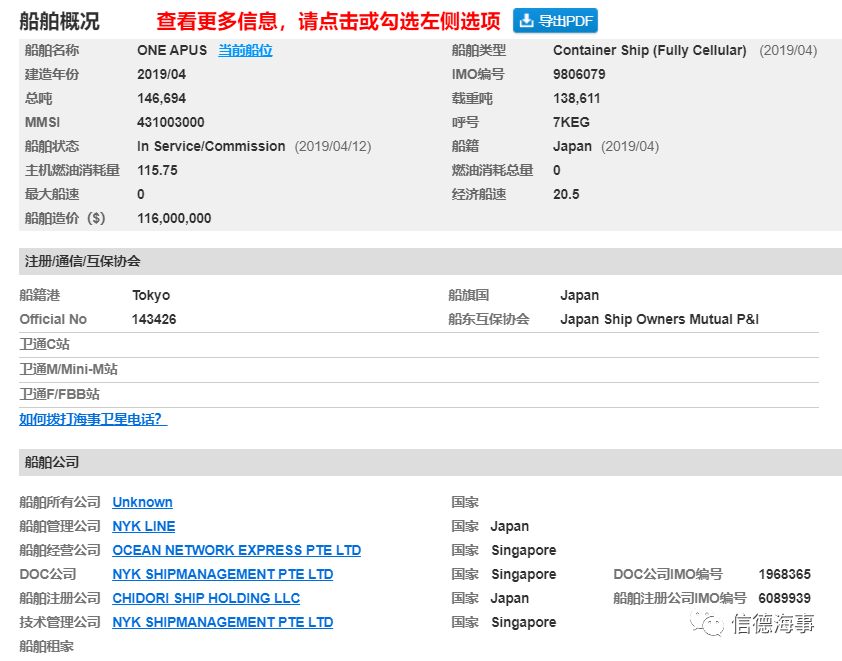Screen dimensions: 842x661
Task: Select In Service/Commission status text
Action: click(211, 147)
